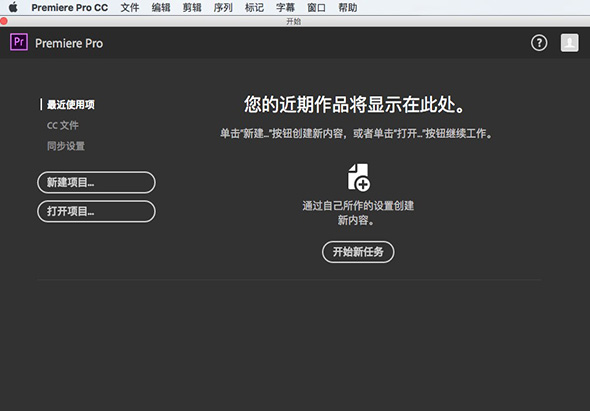This screenshot has height=411, width=590.
Task: Open the 文件 menu
Action: [x=130, y=8]
